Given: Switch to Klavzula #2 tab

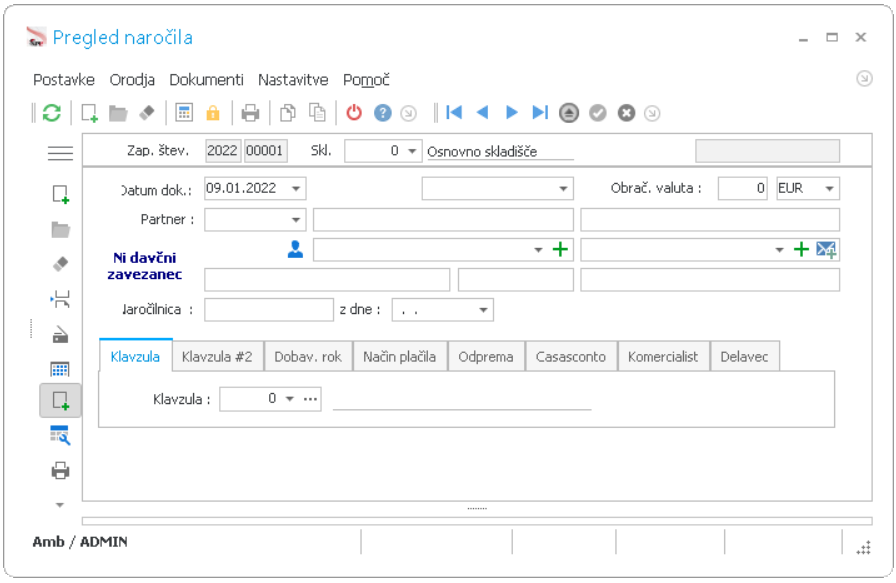Looking at the screenshot, I should coord(217,357).
